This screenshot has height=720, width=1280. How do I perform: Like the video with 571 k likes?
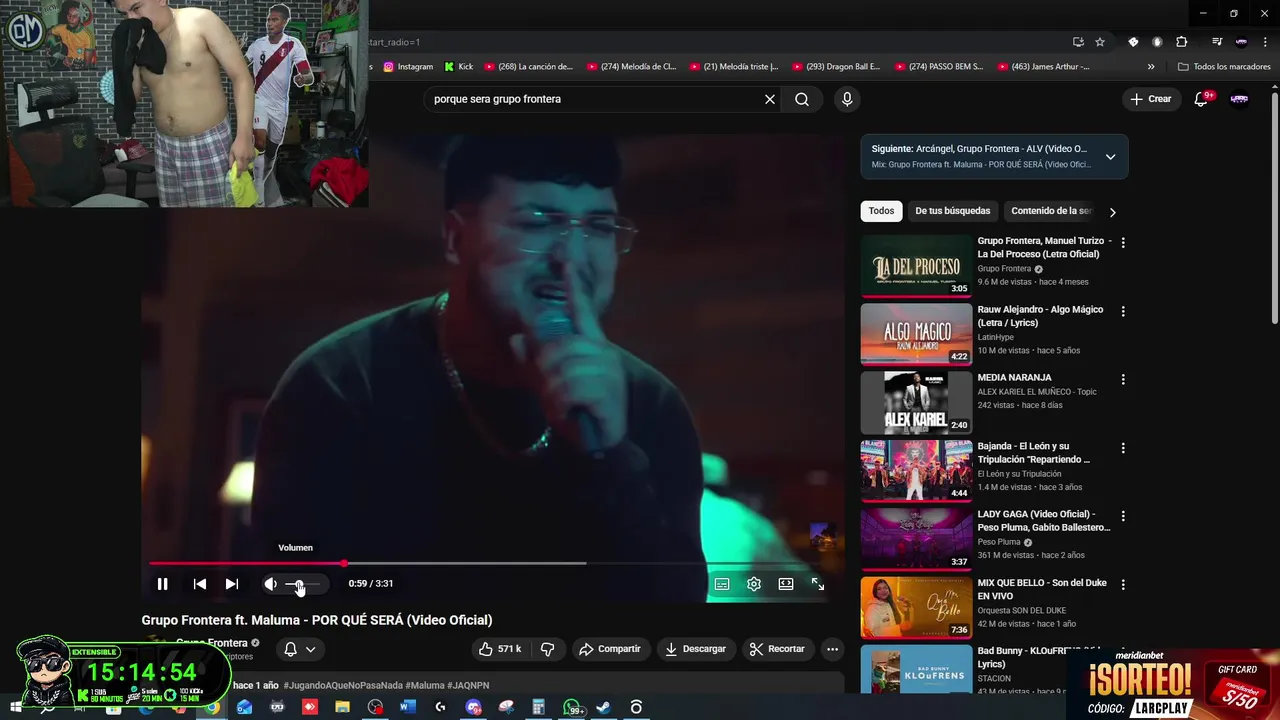coord(500,649)
